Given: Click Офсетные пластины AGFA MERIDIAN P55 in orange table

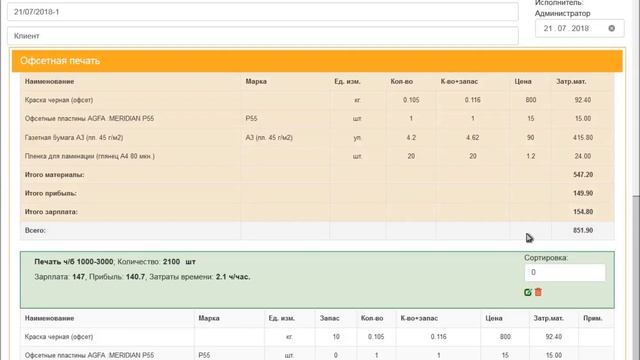Looking at the screenshot, I should (x=89, y=119).
